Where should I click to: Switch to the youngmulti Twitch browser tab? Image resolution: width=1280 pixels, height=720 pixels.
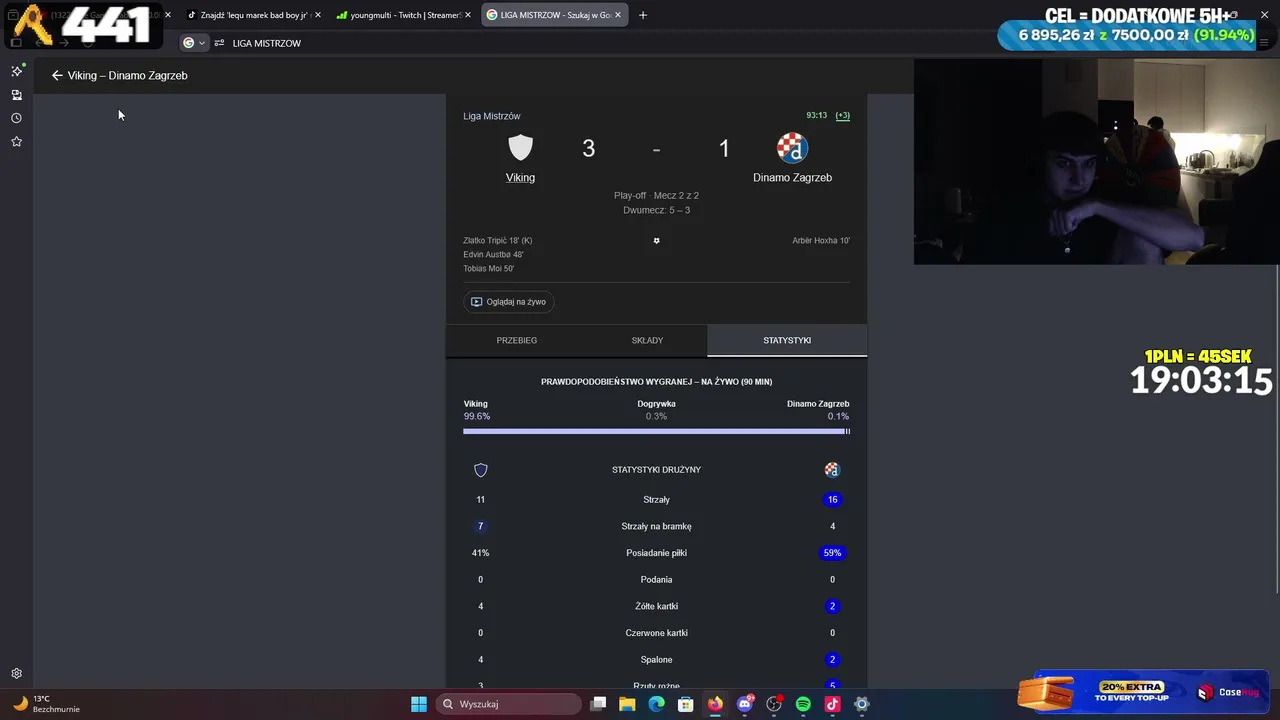coord(404,15)
